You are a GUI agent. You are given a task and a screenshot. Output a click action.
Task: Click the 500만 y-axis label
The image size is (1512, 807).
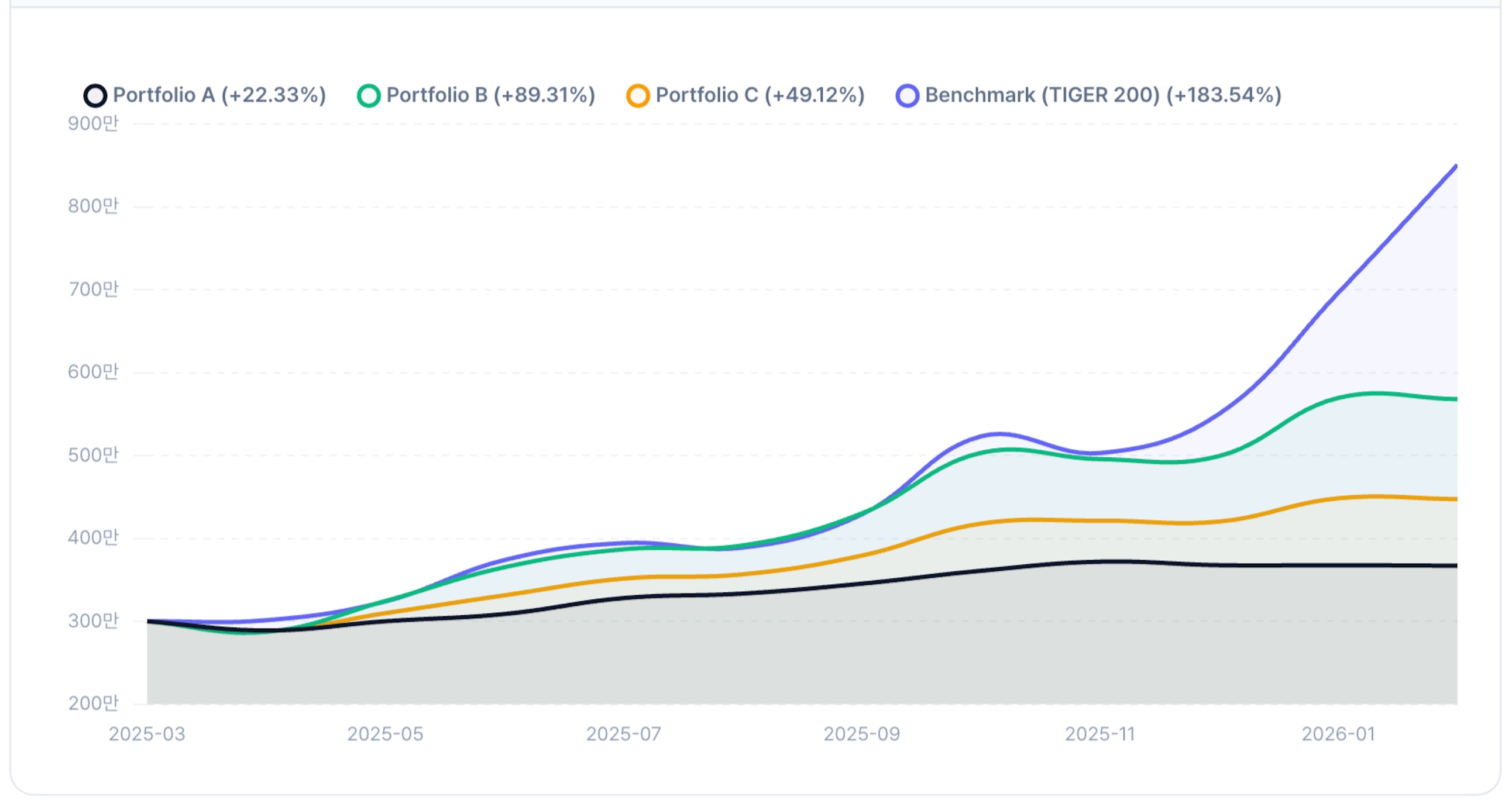93,455
